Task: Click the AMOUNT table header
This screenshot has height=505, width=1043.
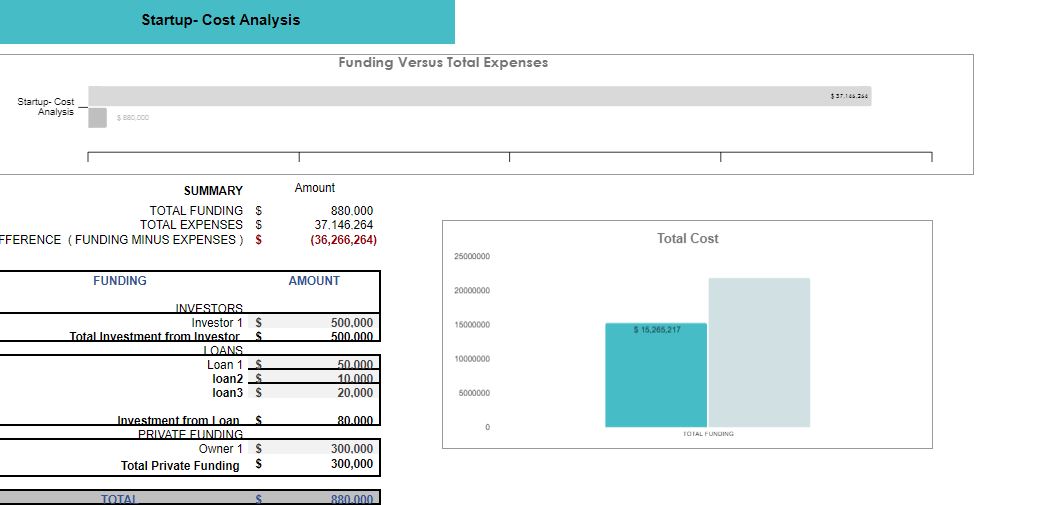Action: click(x=314, y=281)
